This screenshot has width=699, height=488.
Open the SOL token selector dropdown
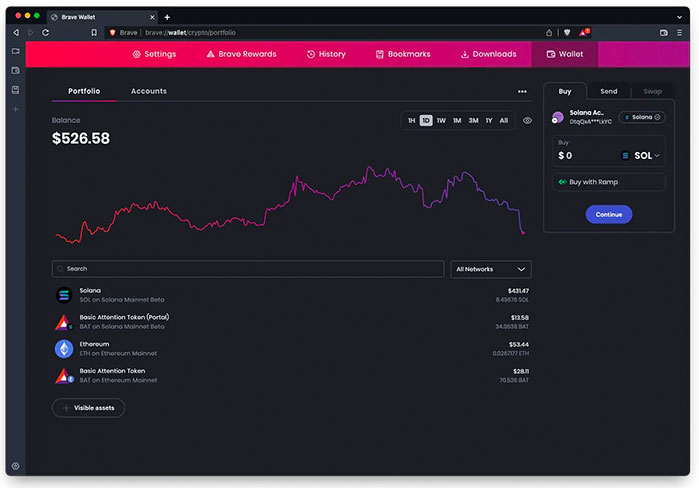click(x=640, y=156)
